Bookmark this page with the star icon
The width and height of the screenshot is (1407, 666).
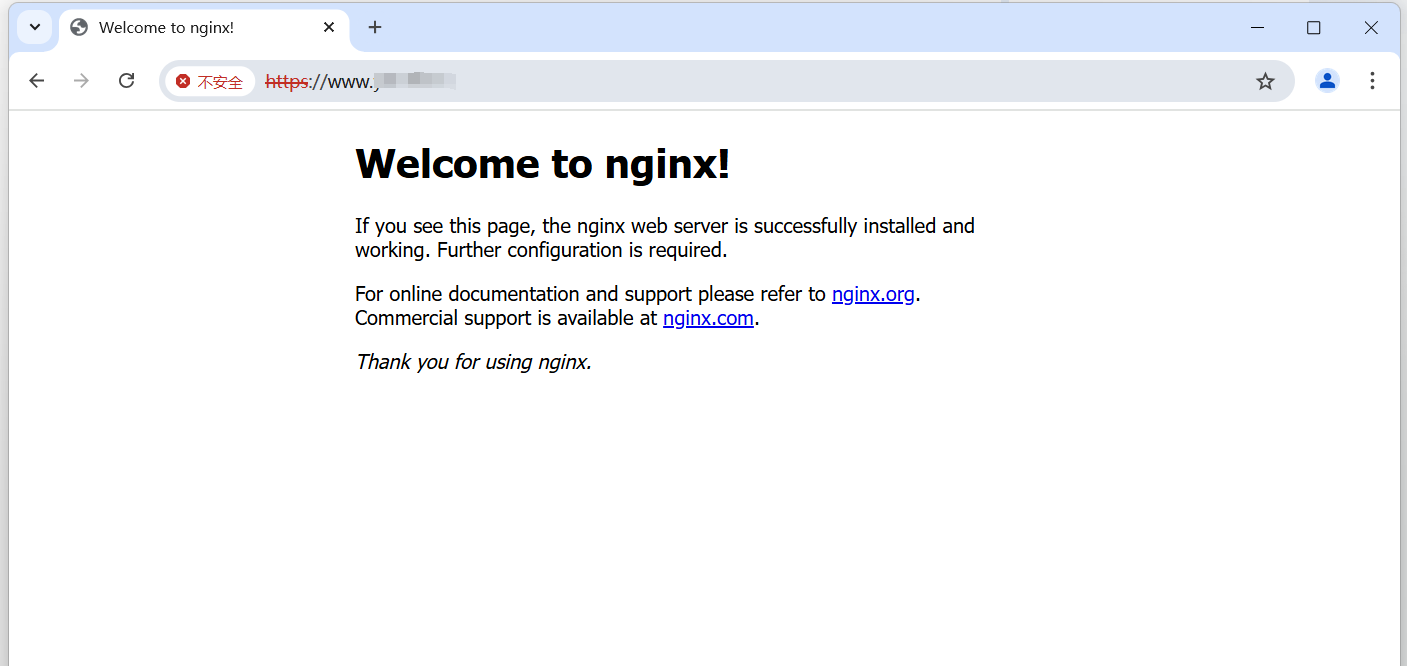pos(1265,81)
